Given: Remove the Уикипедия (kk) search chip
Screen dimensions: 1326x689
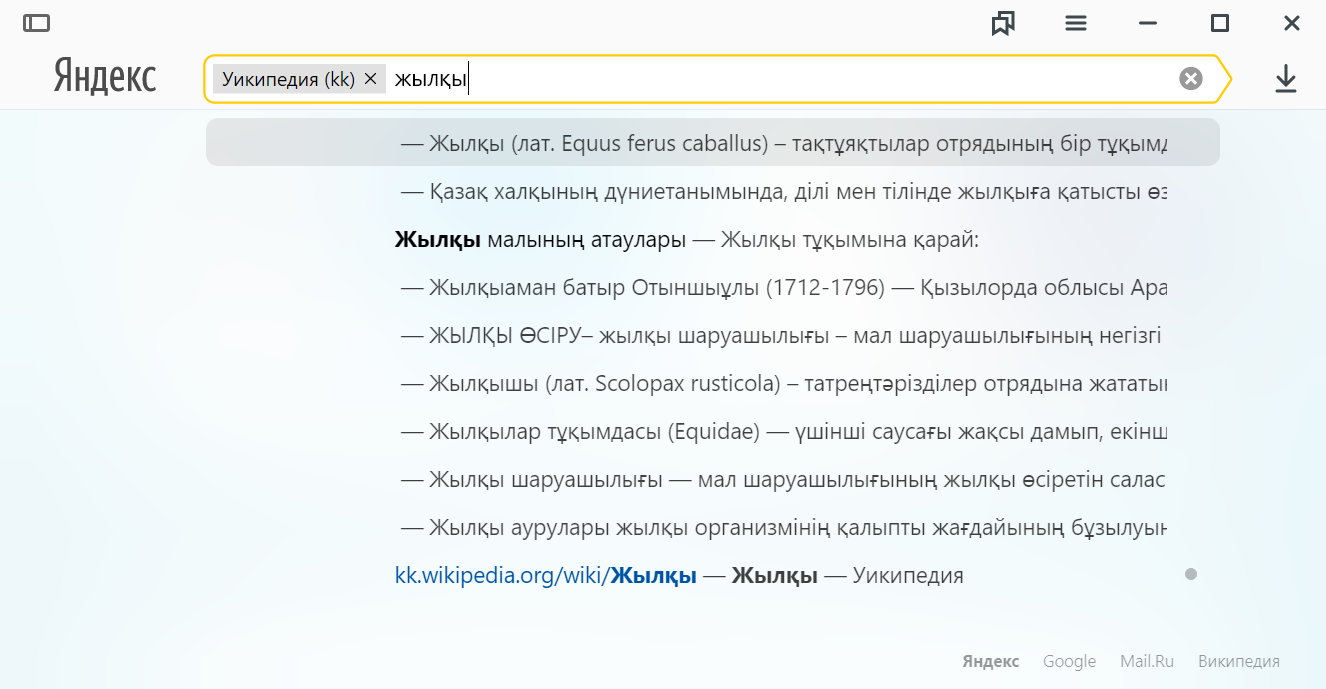Looking at the screenshot, I should point(370,79).
